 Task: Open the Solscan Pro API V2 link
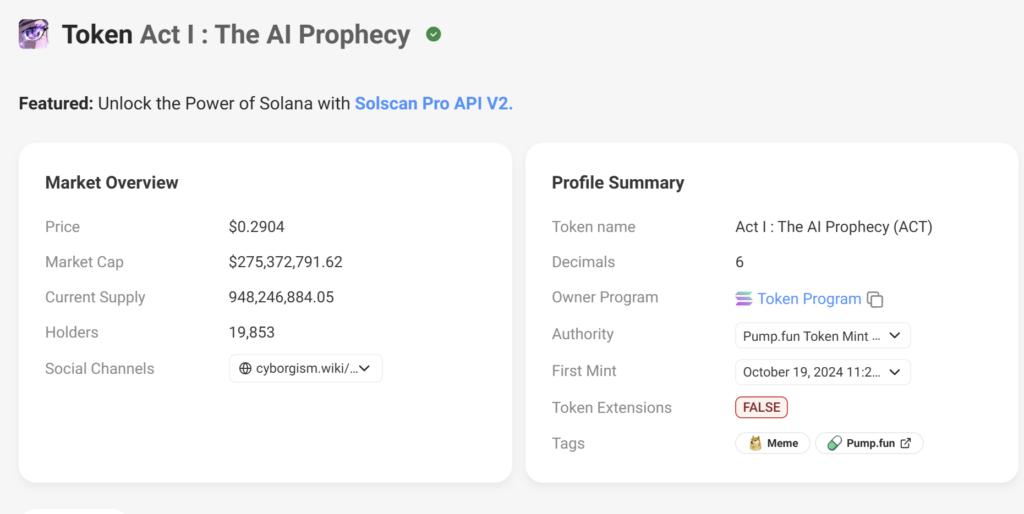(433, 103)
